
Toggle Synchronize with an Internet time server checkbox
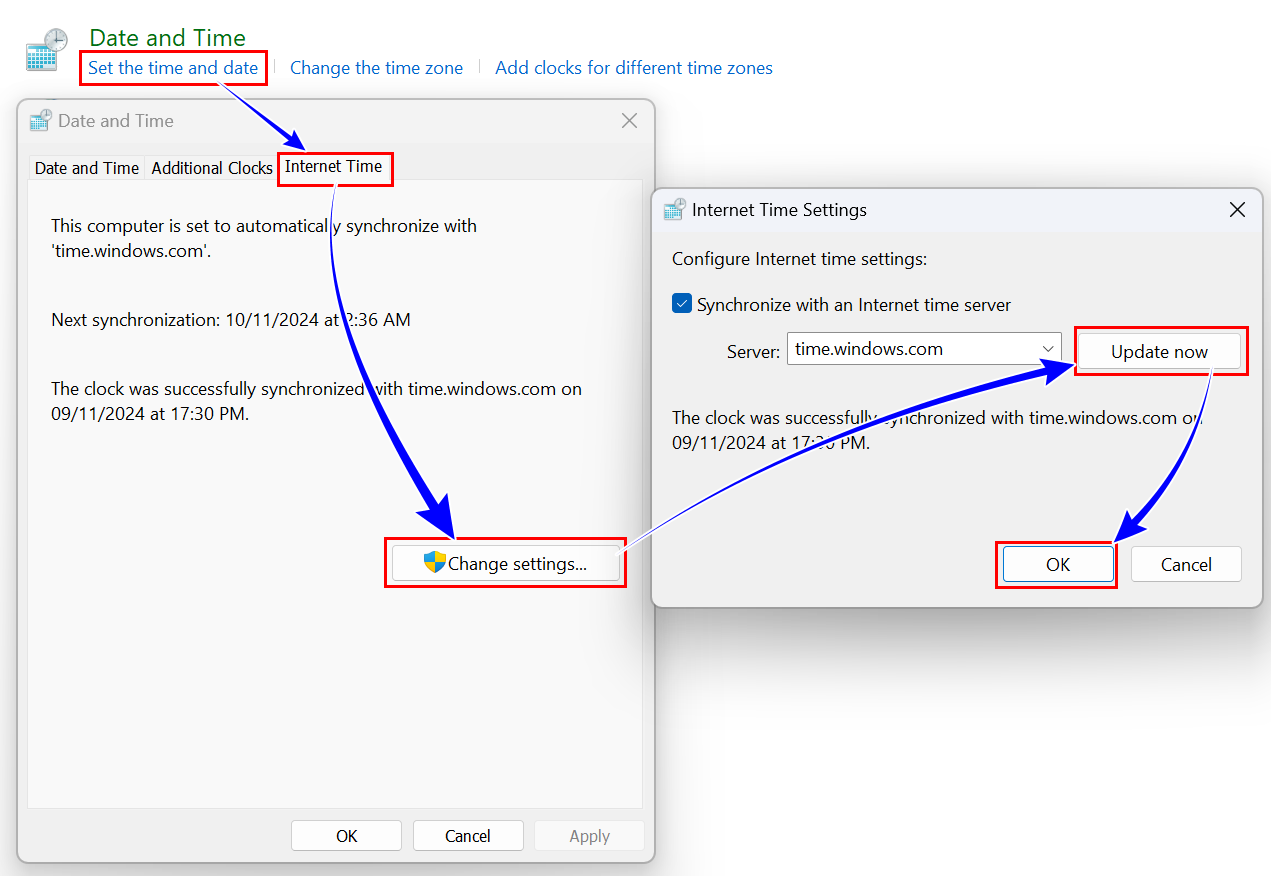click(x=682, y=304)
